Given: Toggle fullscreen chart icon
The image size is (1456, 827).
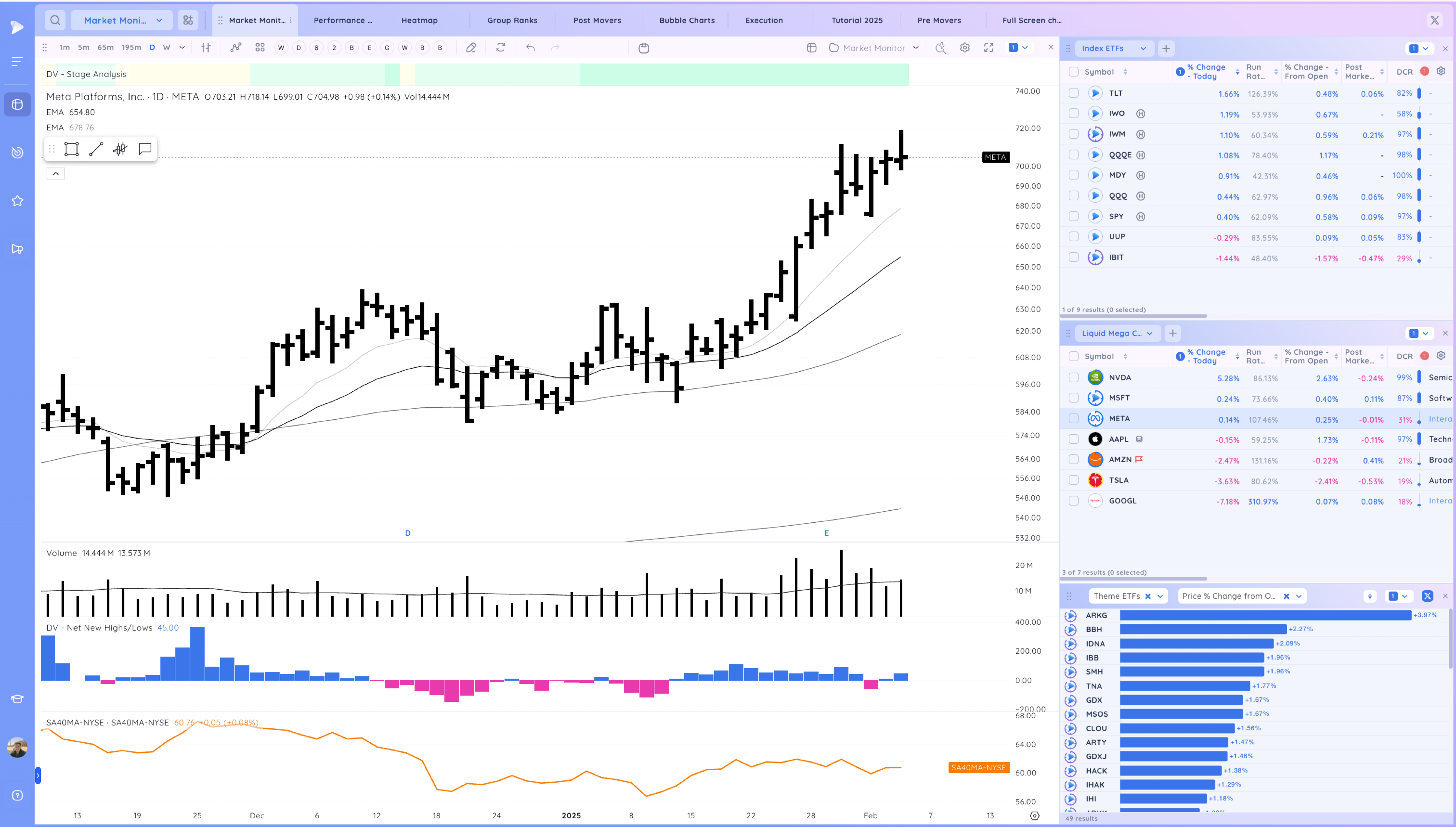Looking at the screenshot, I should [989, 48].
